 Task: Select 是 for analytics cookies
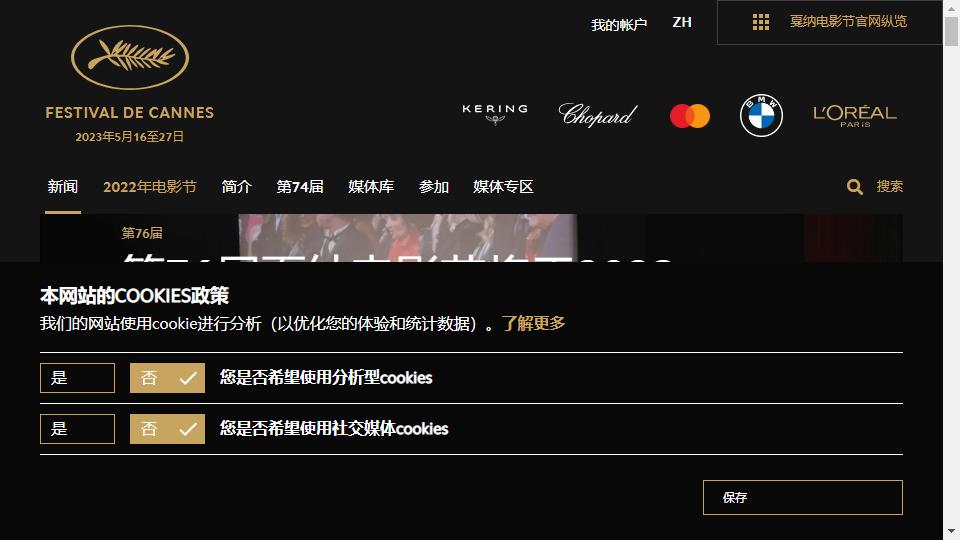click(77, 378)
